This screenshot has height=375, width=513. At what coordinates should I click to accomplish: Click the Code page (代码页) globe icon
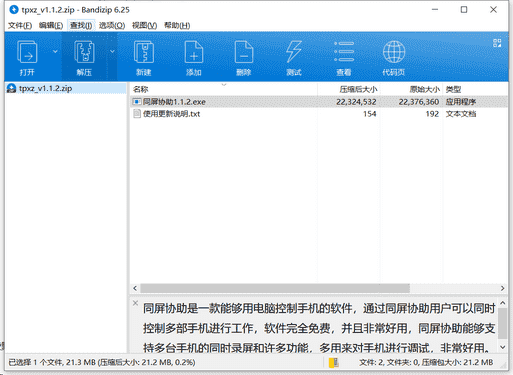tap(394, 57)
